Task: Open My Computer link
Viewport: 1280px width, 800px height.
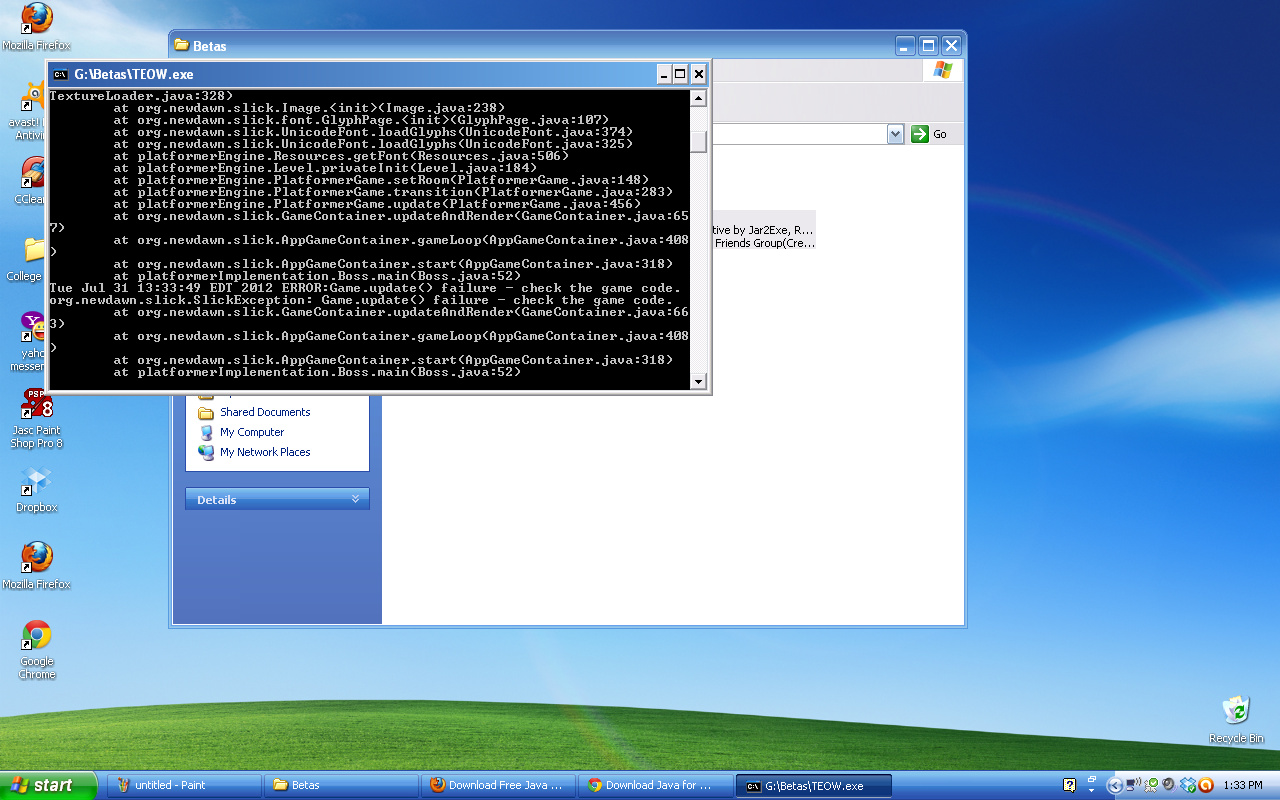Action: (252, 432)
